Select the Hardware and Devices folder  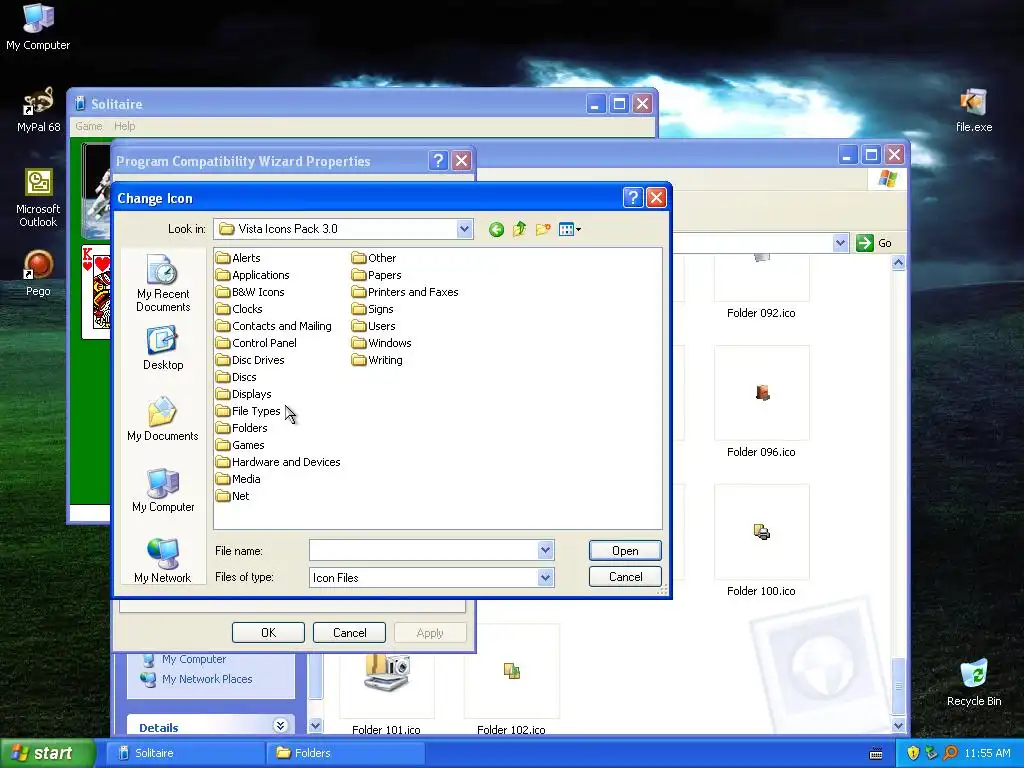tap(278, 462)
